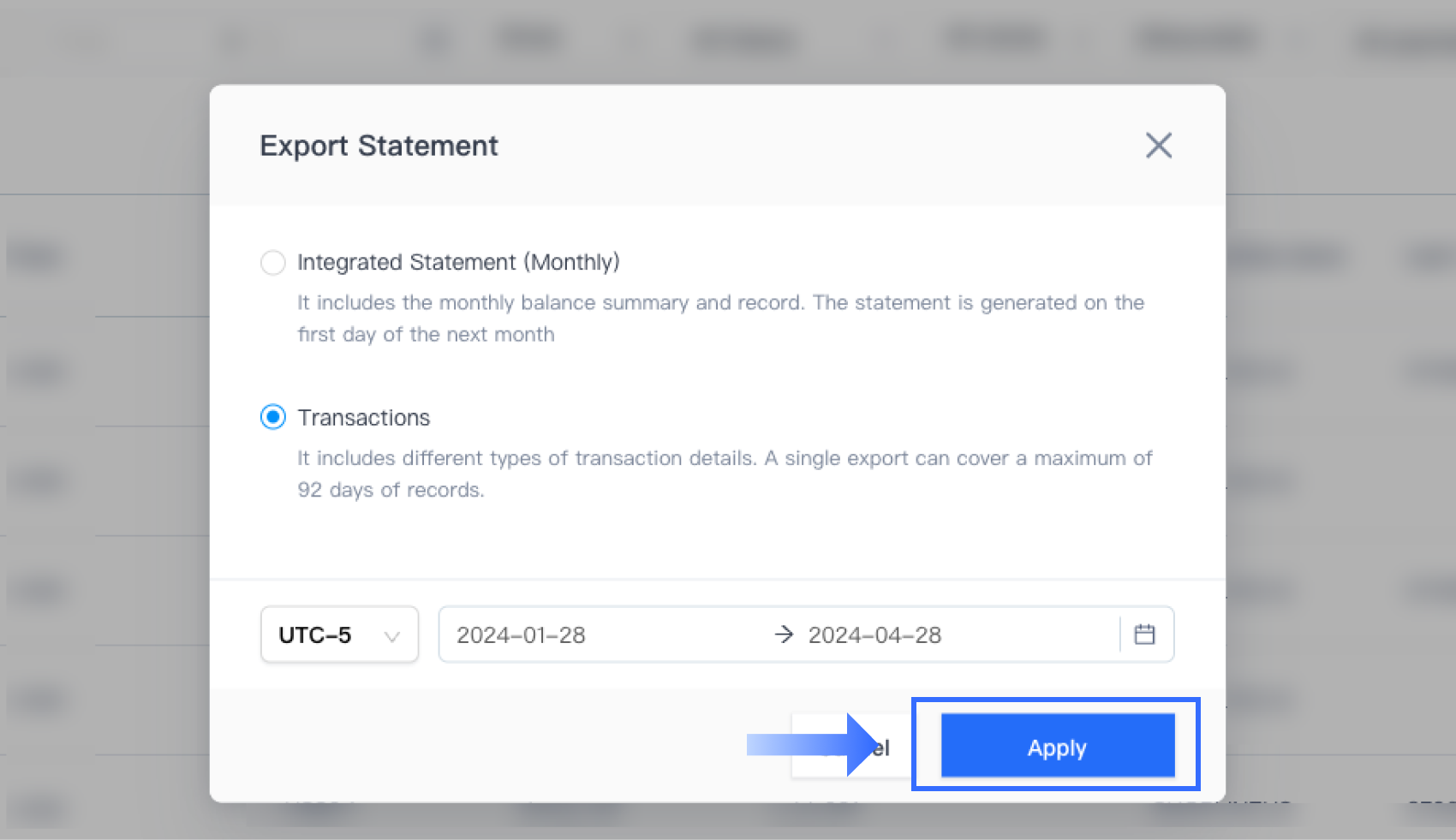Select the Integrated Statement (Monthly) radio button
1456x840 pixels.
tap(273, 262)
